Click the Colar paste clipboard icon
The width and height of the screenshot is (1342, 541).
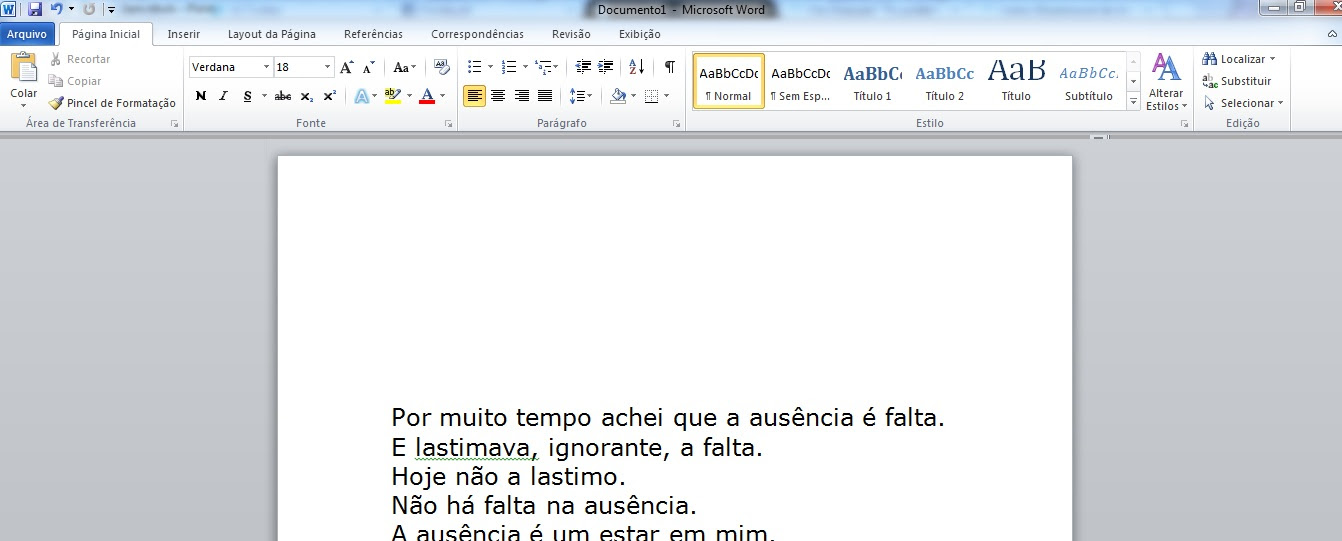click(24, 68)
